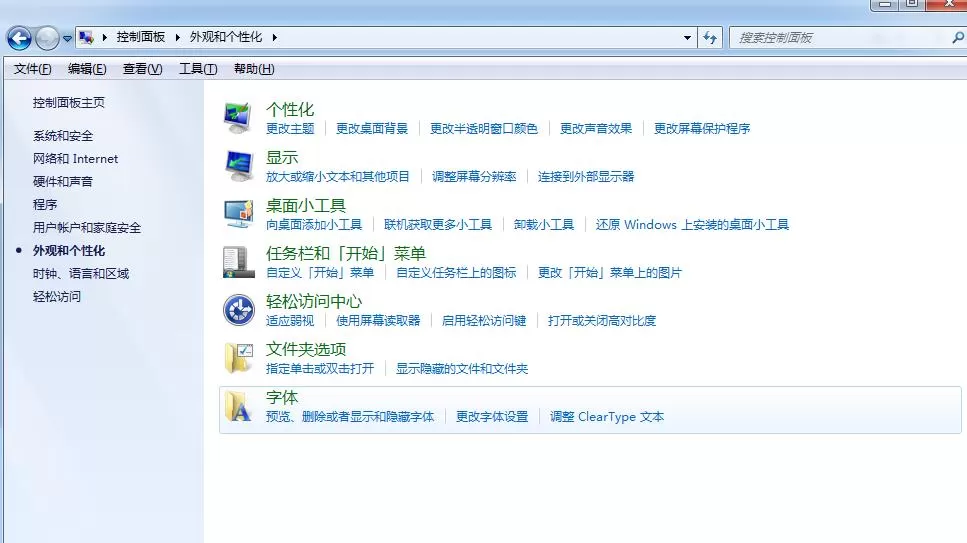
Task: Open 轻松访问中心 heading link
Action: [x=314, y=302]
